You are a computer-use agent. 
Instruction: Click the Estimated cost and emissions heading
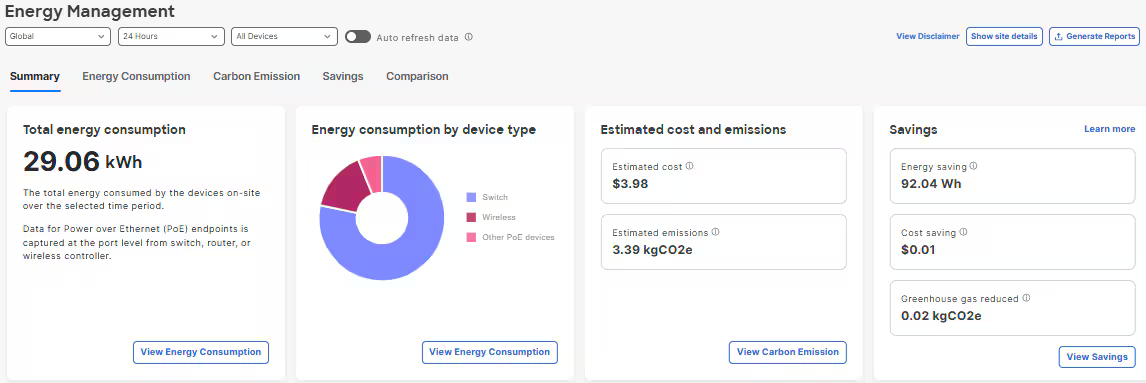tap(693, 129)
